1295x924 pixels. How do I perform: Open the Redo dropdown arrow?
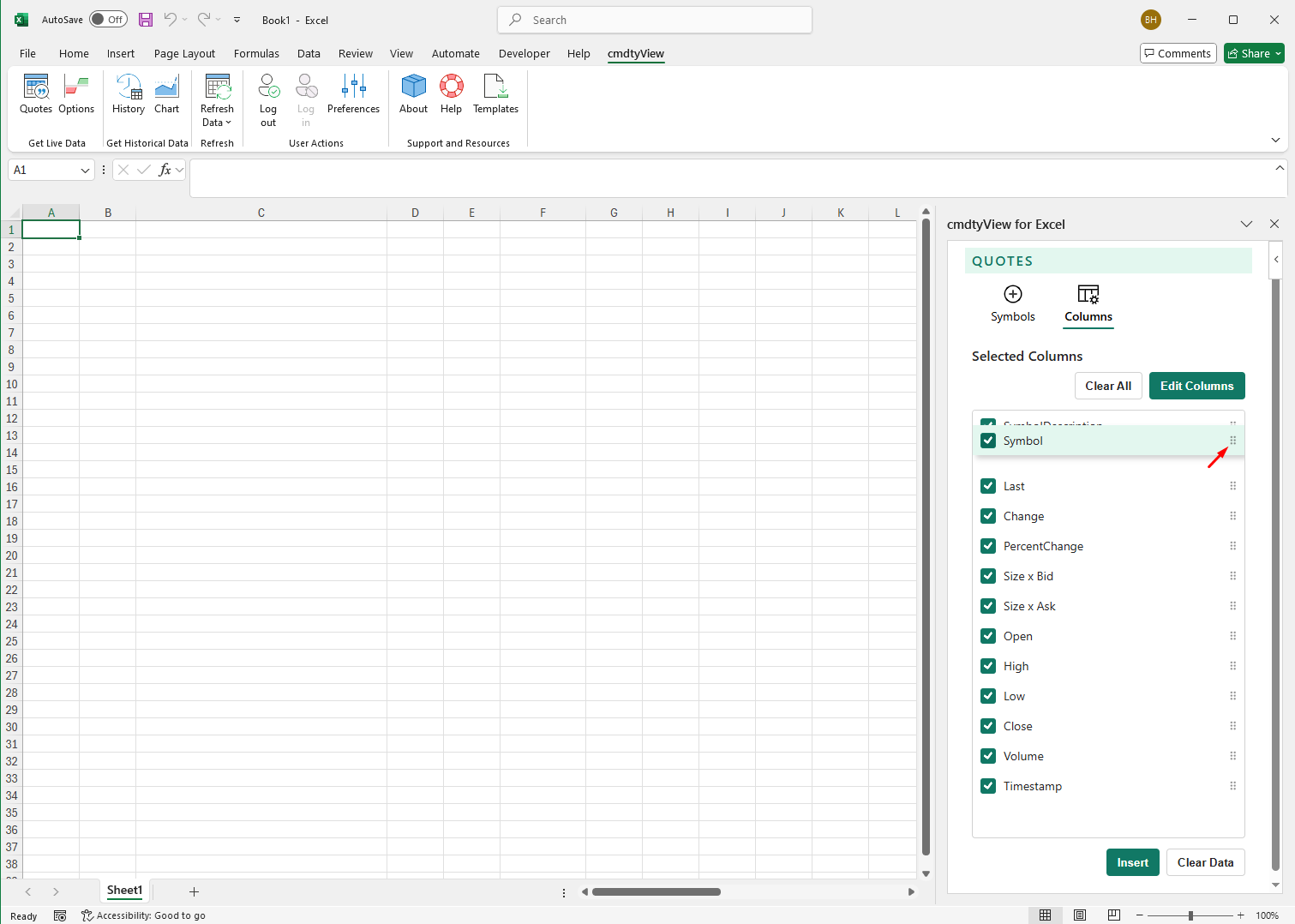(219, 20)
